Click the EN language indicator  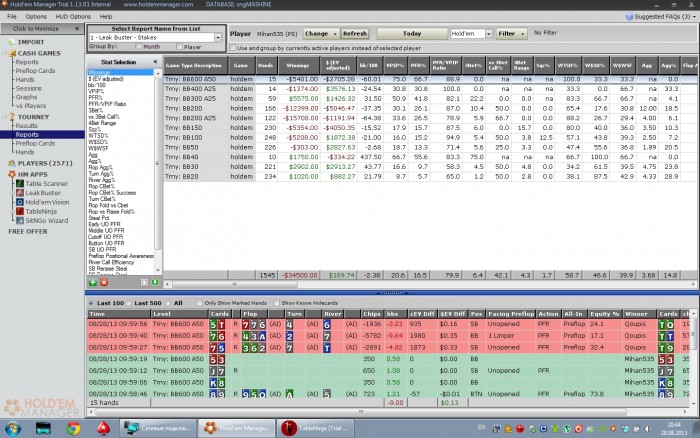point(481,427)
